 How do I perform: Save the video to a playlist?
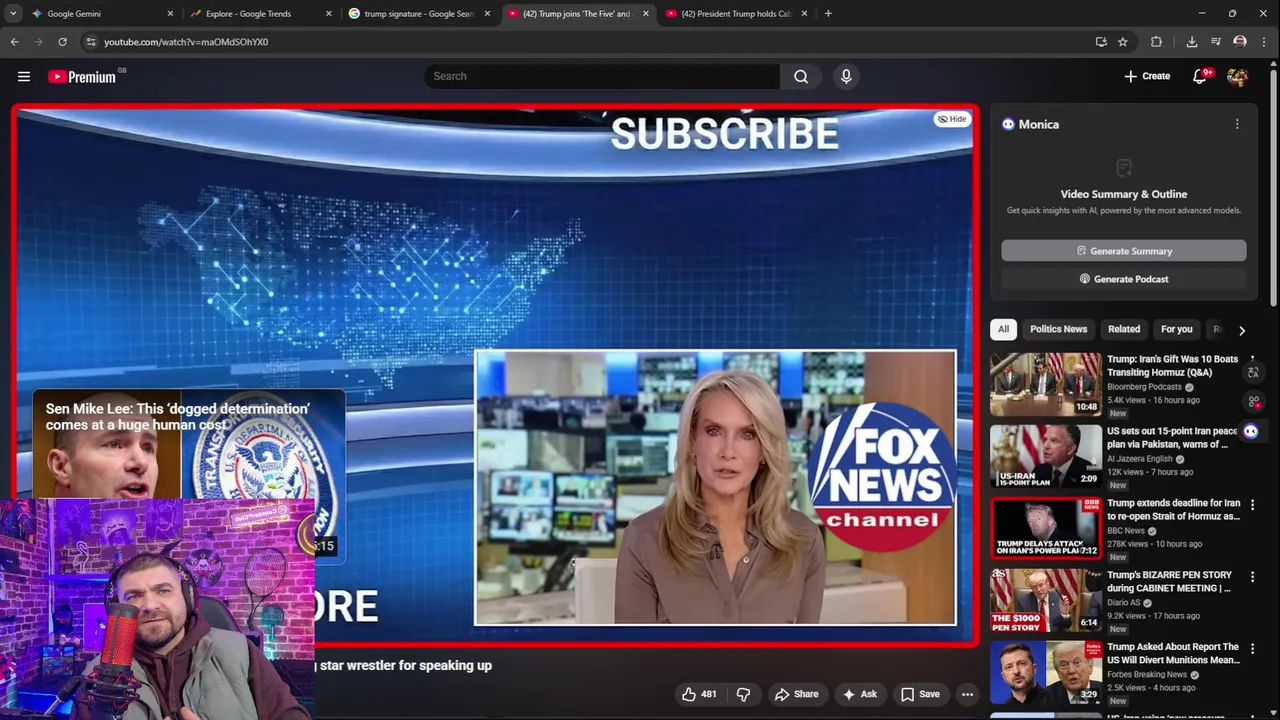coord(920,694)
